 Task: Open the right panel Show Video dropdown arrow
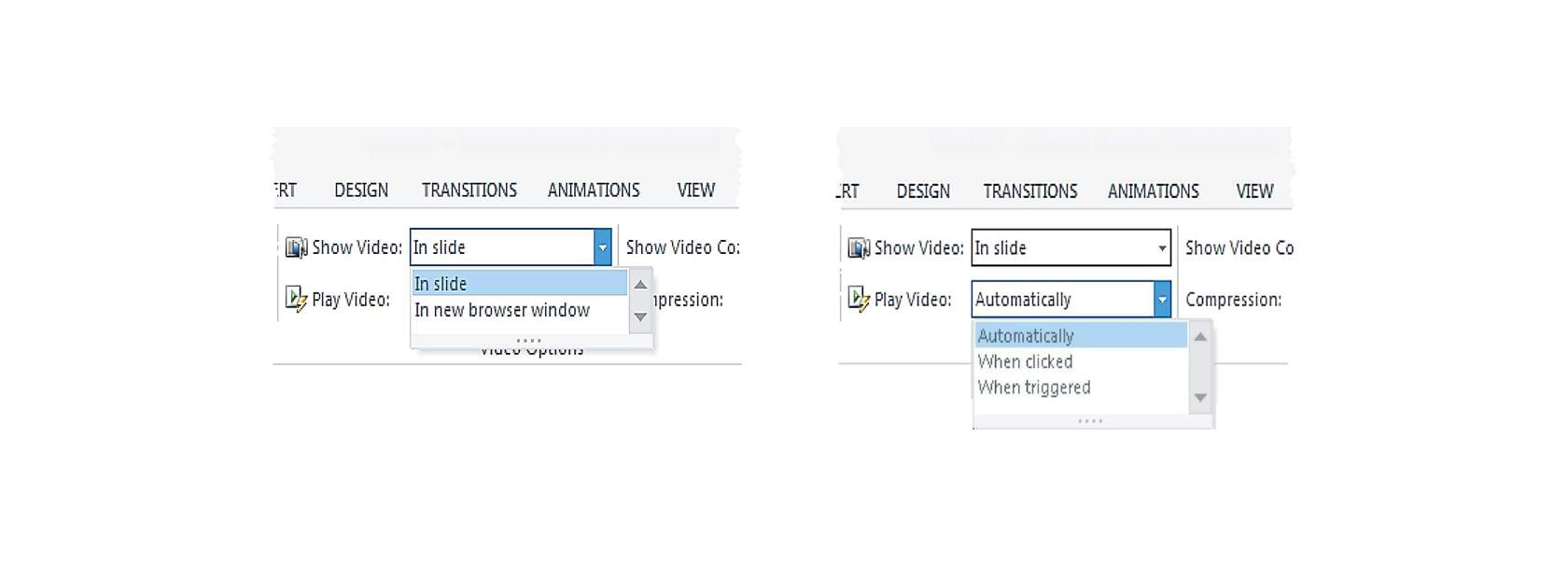click(x=1162, y=248)
